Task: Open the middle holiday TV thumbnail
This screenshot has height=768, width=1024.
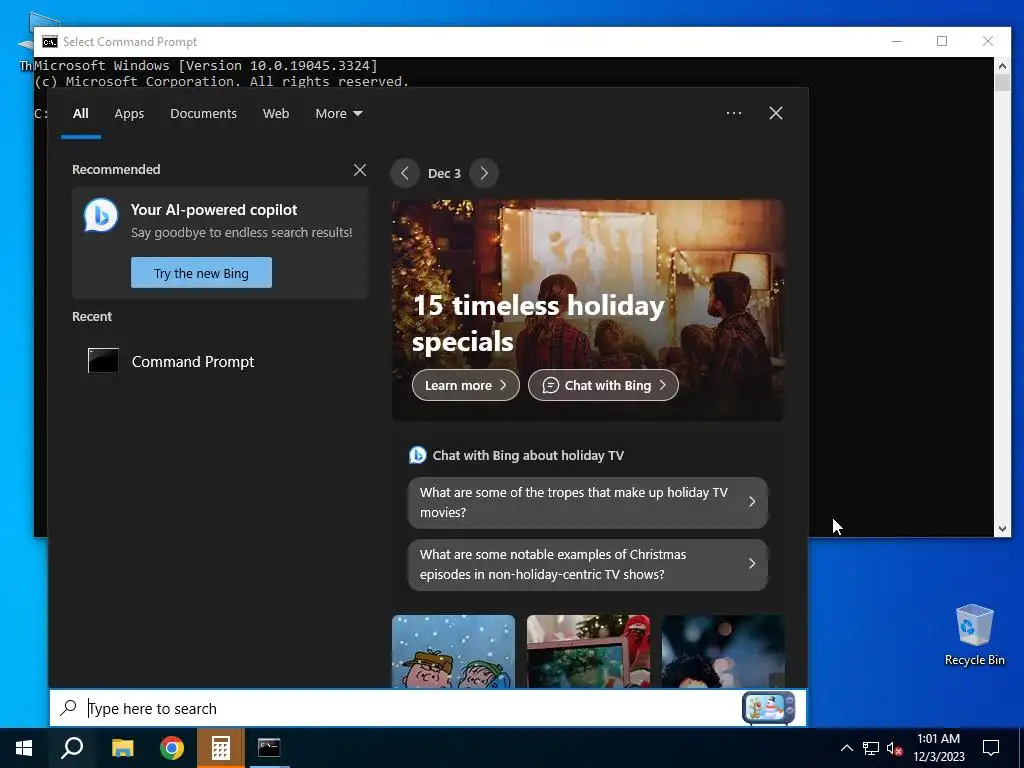Action: point(588,651)
